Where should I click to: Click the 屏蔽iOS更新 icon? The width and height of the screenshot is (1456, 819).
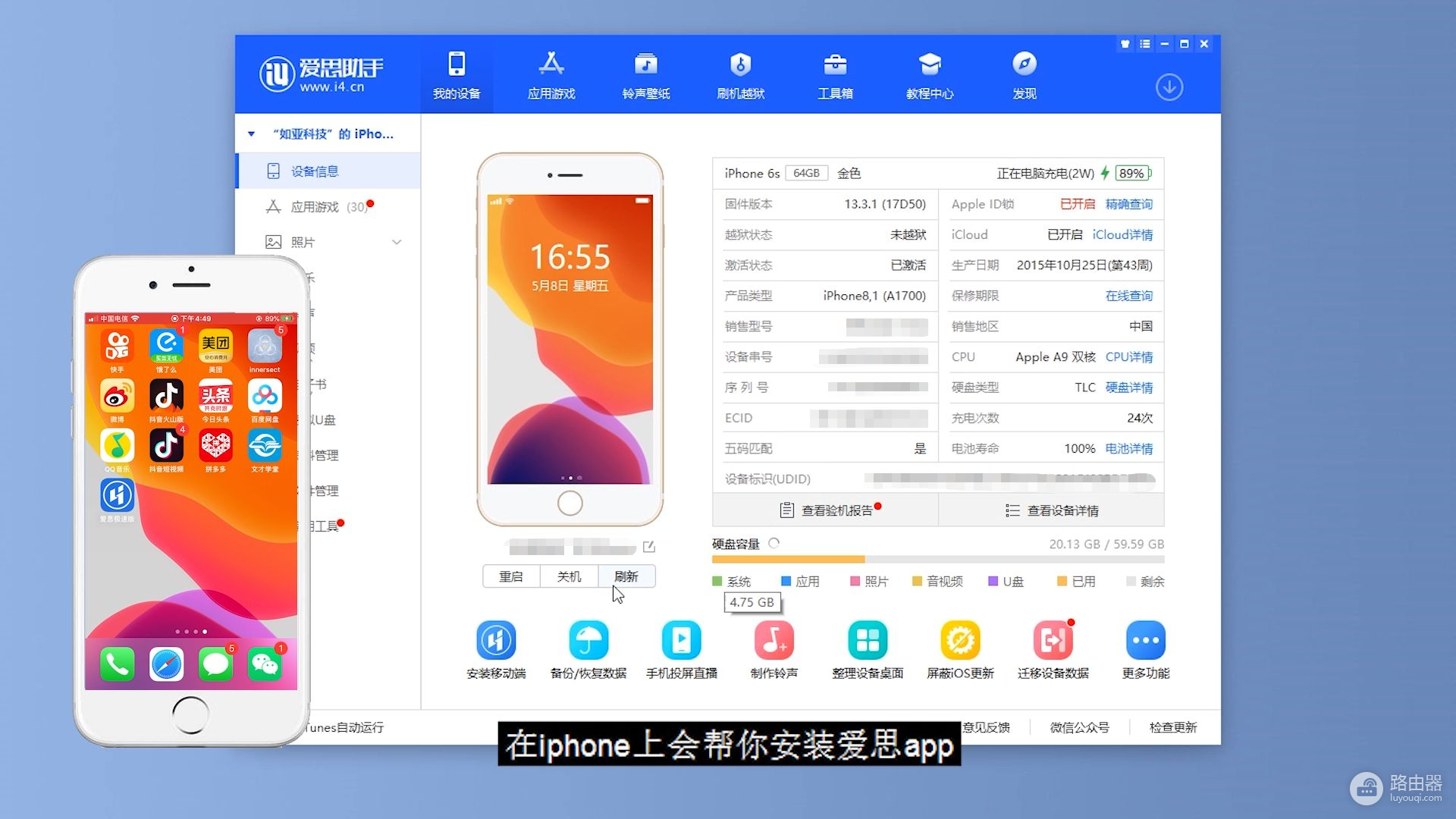pos(960,641)
